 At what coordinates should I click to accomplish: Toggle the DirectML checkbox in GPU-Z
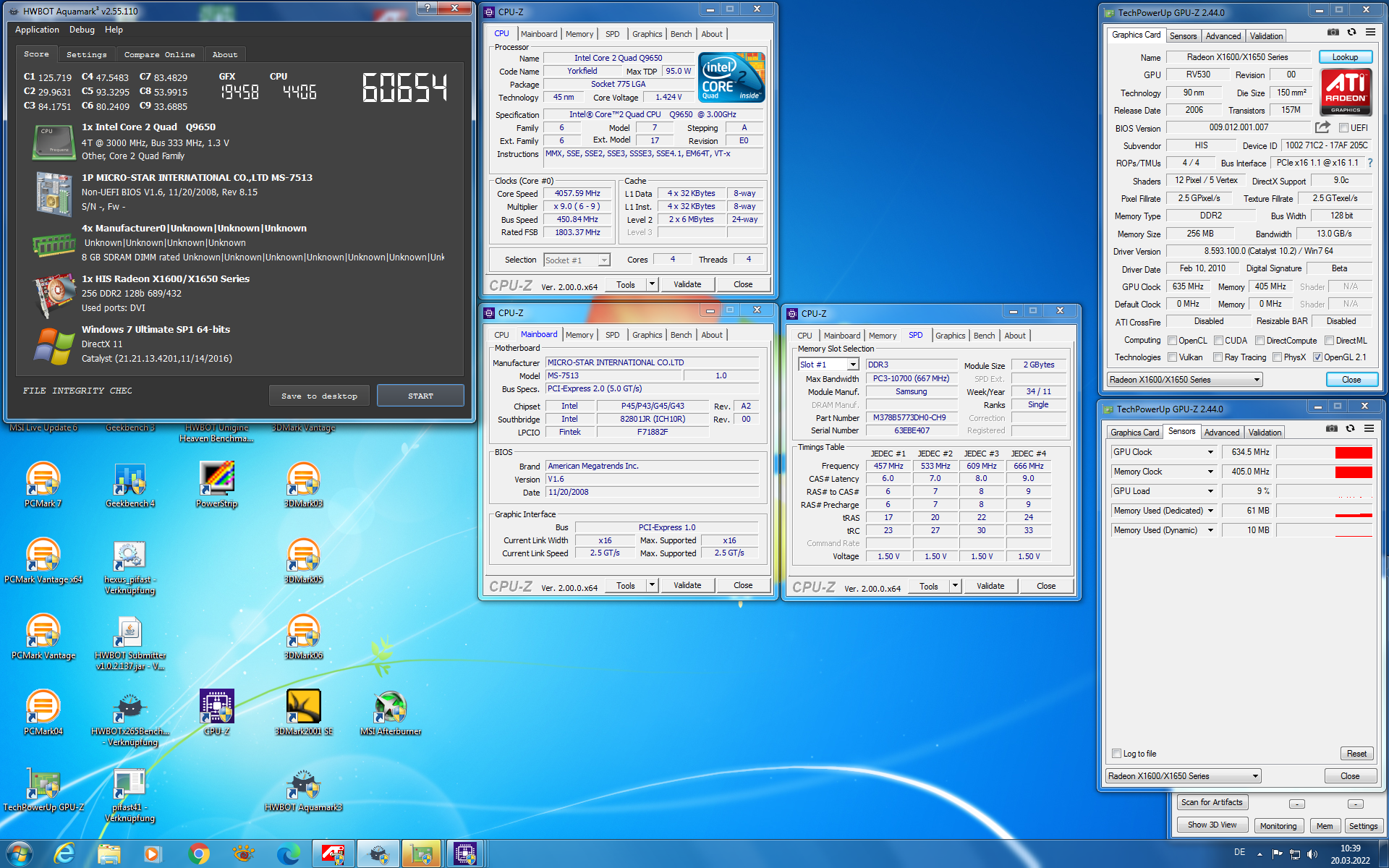tap(1329, 341)
